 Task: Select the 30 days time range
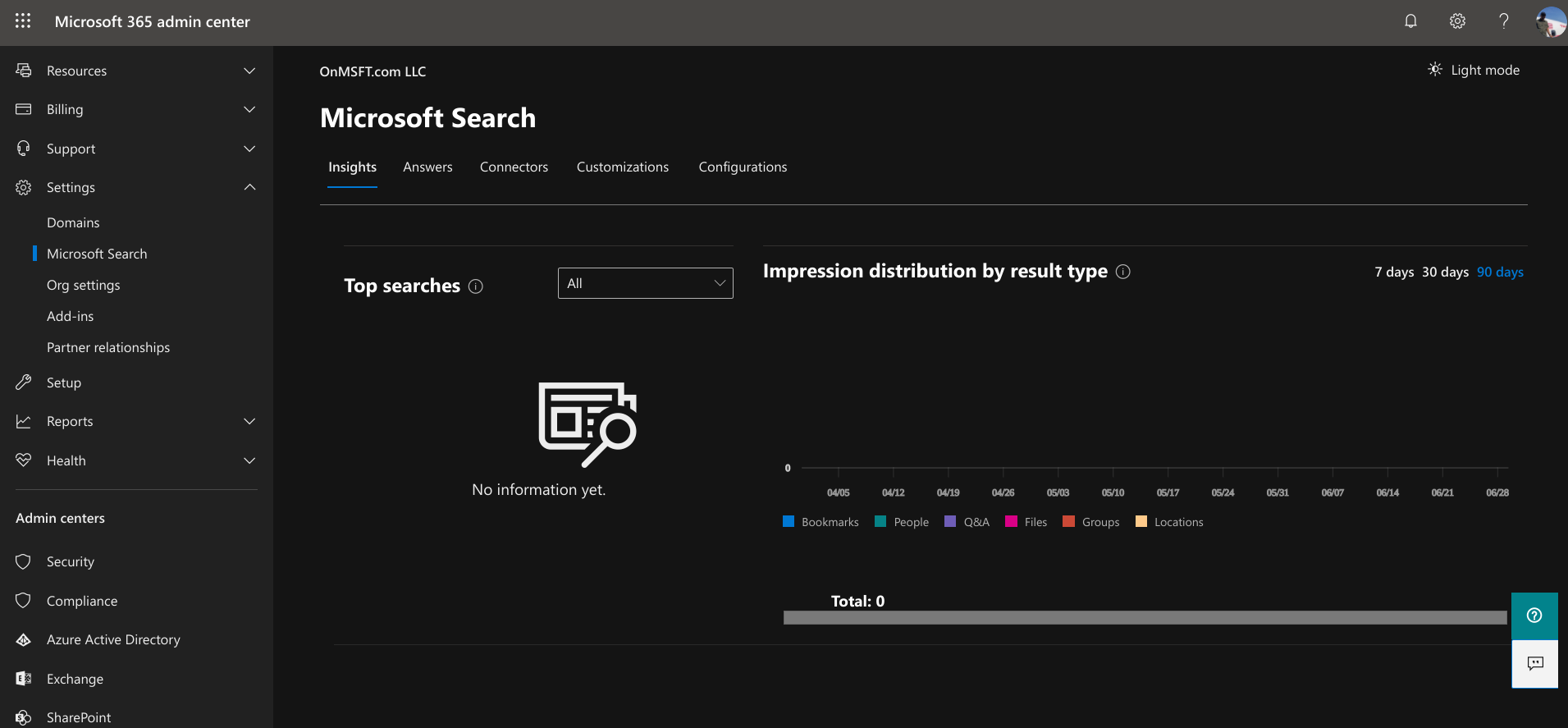[1445, 272]
